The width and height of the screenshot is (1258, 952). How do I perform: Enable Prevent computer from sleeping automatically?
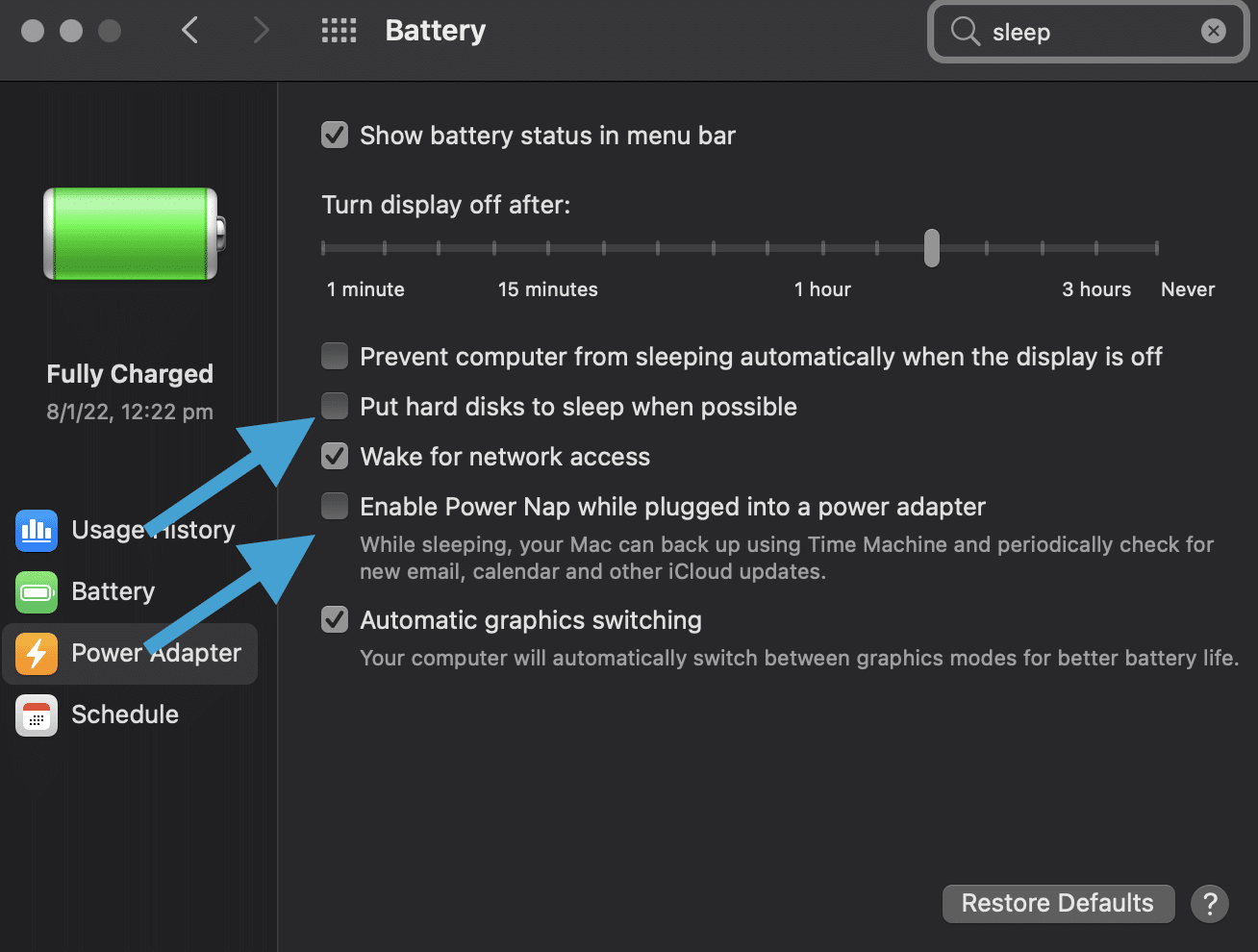[x=335, y=356]
